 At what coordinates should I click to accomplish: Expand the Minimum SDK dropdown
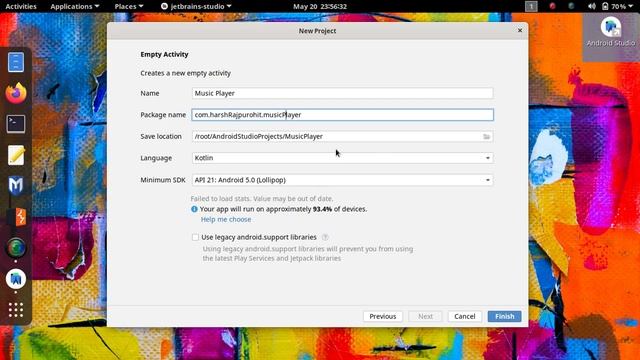point(342,180)
